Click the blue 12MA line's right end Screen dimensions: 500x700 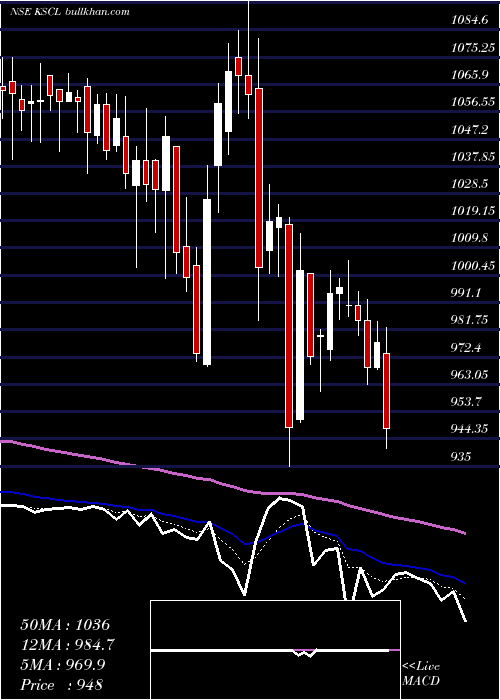click(464, 583)
